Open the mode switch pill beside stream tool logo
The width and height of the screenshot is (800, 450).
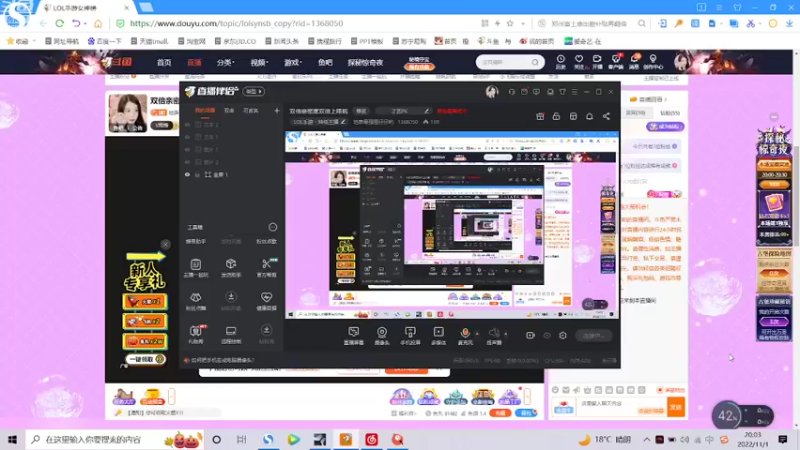point(254,91)
